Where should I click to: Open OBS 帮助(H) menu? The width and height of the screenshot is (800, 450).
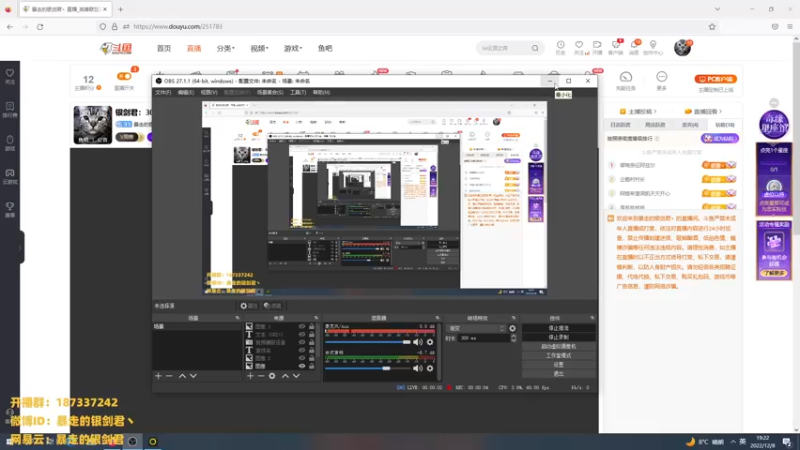point(321,92)
